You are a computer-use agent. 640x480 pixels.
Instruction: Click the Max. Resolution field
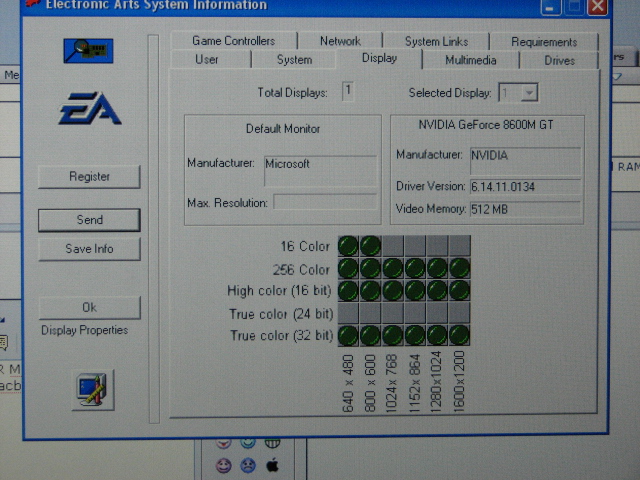(325, 202)
